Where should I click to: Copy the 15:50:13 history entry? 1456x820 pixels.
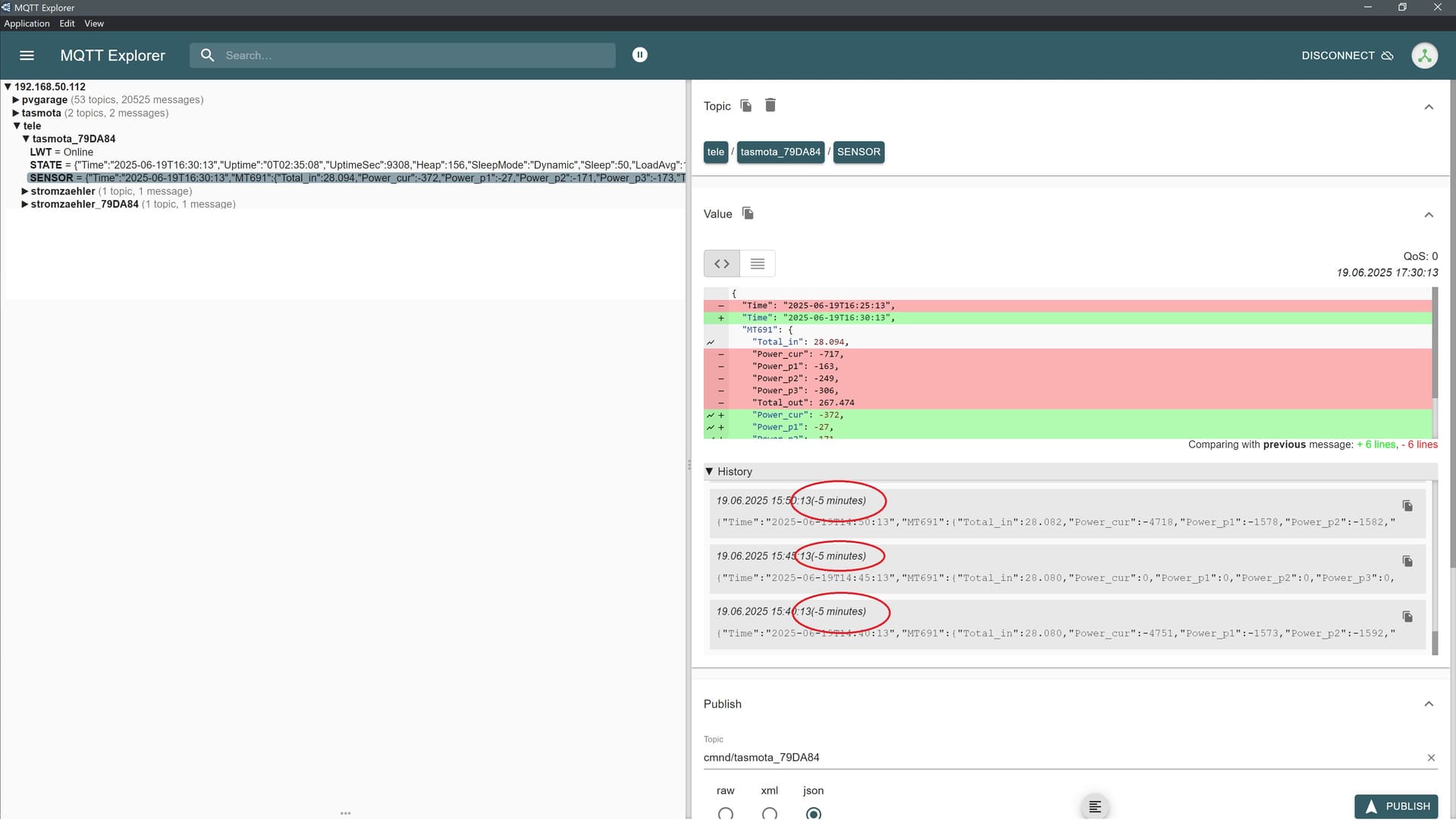tap(1407, 506)
